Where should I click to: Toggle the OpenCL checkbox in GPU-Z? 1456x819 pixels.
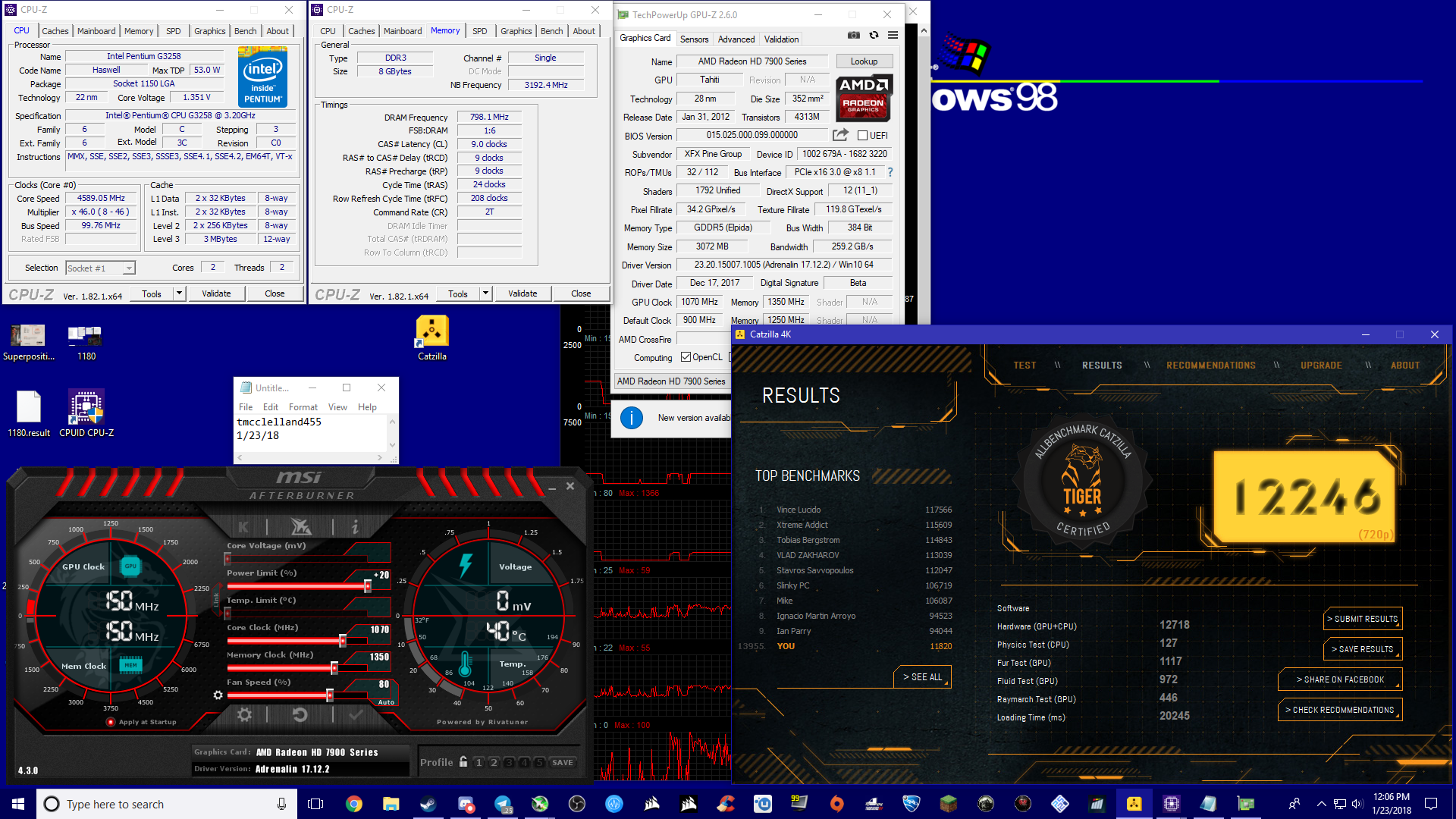tap(686, 357)
